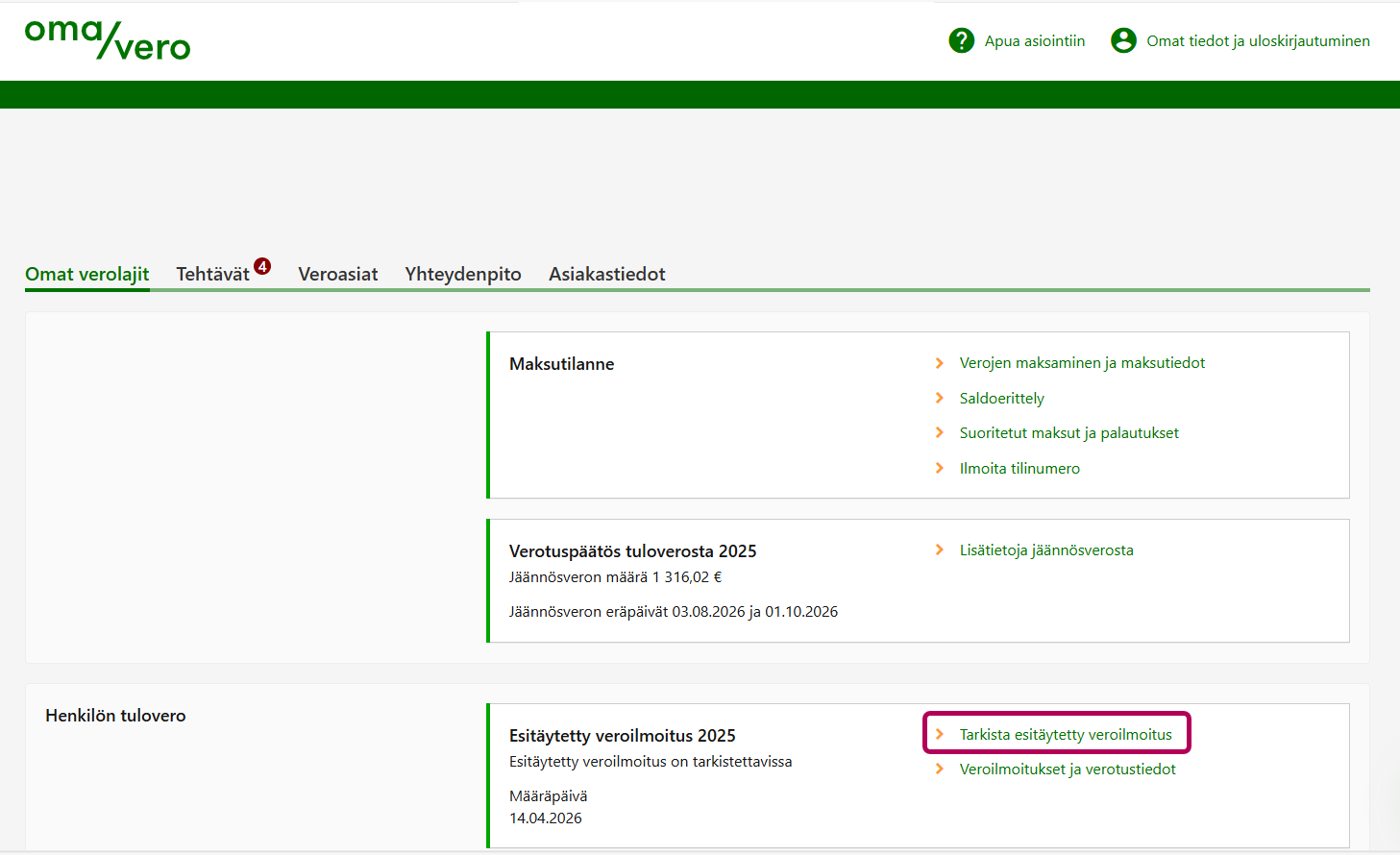
Task: Click chevron before Suoritetut maksut ja palautukset
Action: (x=940, y=433)
